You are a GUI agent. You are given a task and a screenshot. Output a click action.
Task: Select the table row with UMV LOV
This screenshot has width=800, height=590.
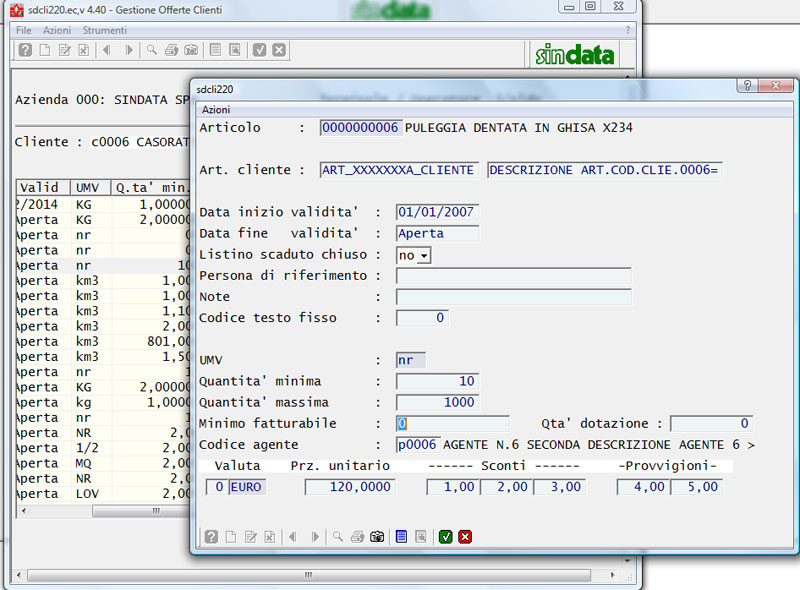(103, 494)
